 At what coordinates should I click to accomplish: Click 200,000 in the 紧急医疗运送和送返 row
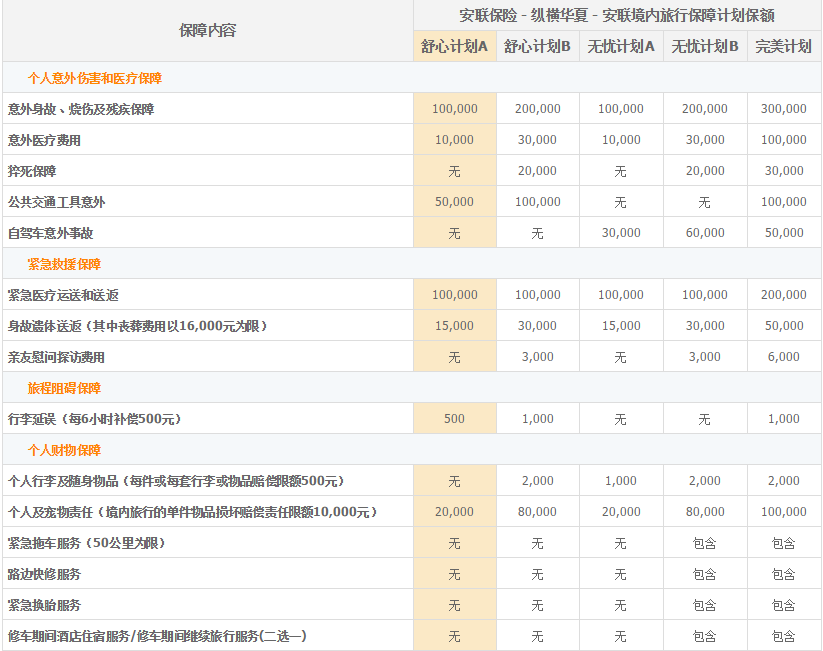(784, 295)
